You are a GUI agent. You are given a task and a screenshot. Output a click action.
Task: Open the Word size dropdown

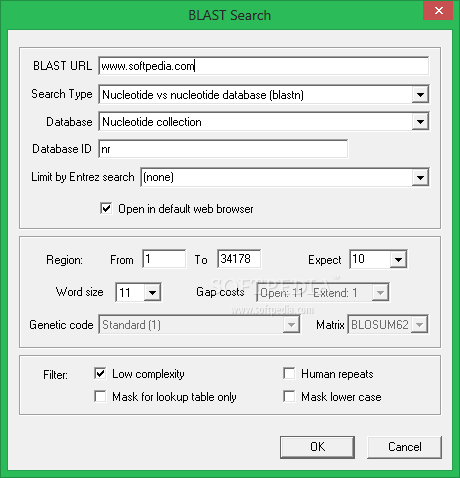(x=152, y=293)
